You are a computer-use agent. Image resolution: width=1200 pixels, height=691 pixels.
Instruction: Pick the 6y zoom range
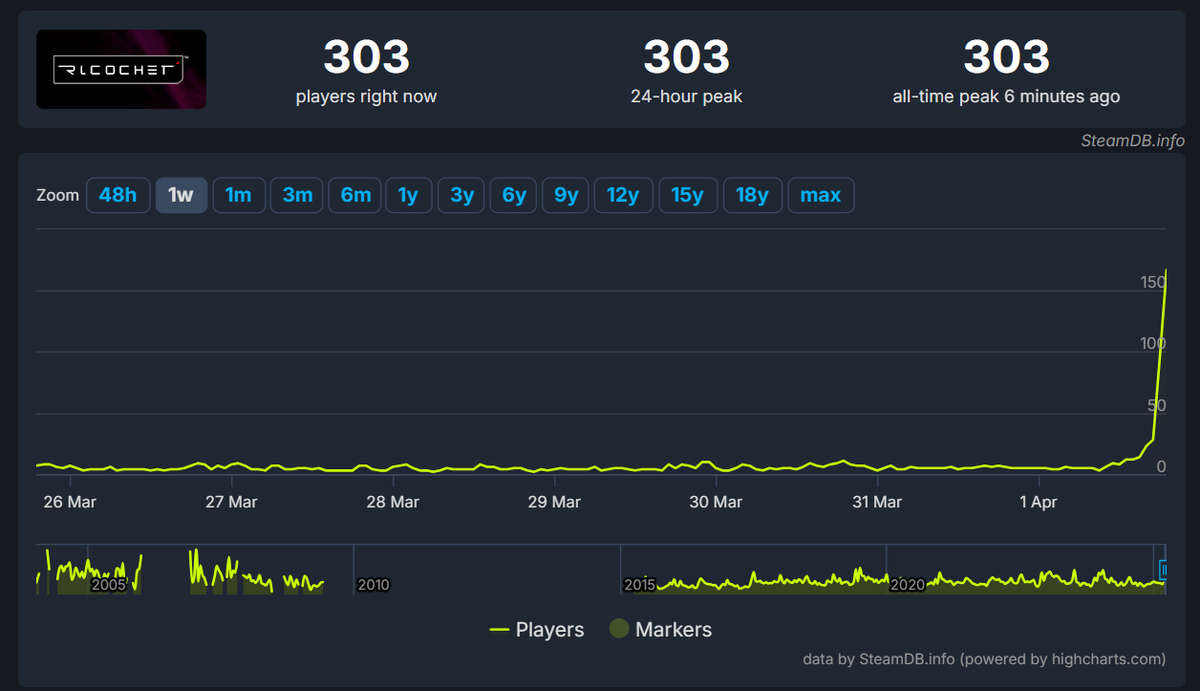(x=514, y=195)
